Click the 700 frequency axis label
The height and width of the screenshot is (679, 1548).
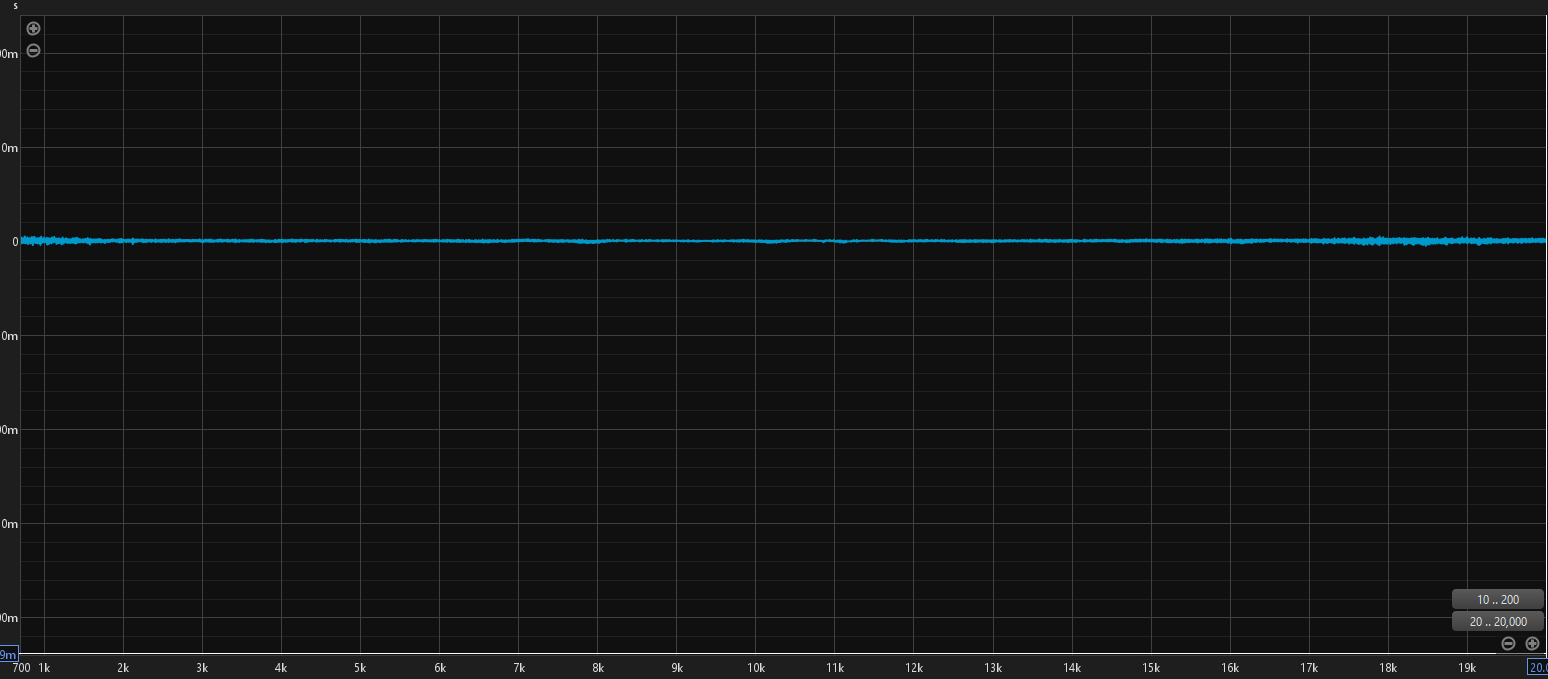click(x=21, y=667)
